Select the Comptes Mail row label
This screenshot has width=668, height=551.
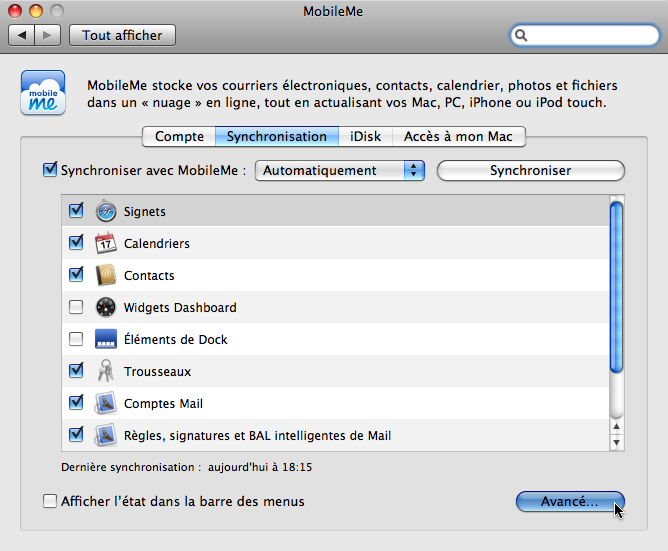[163, 404]
